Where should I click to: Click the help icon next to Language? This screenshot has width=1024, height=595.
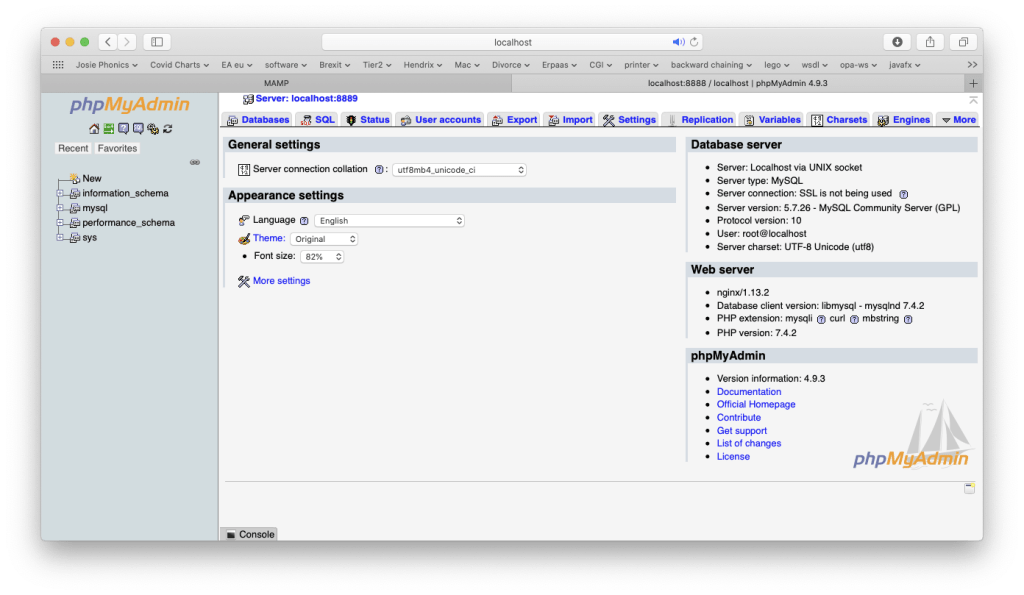point(304,221)
